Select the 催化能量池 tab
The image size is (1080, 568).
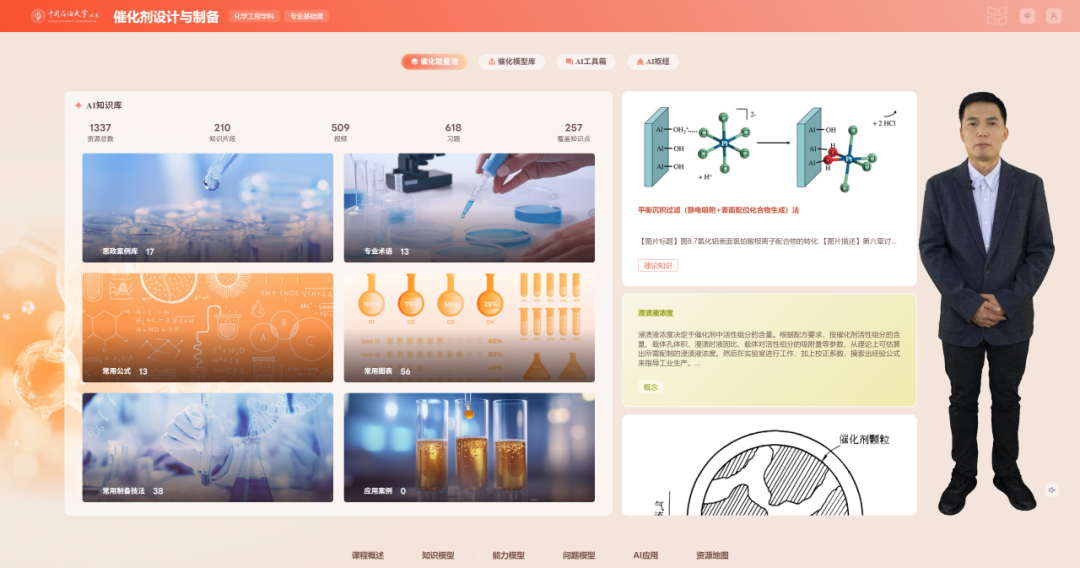pos(434,62)
